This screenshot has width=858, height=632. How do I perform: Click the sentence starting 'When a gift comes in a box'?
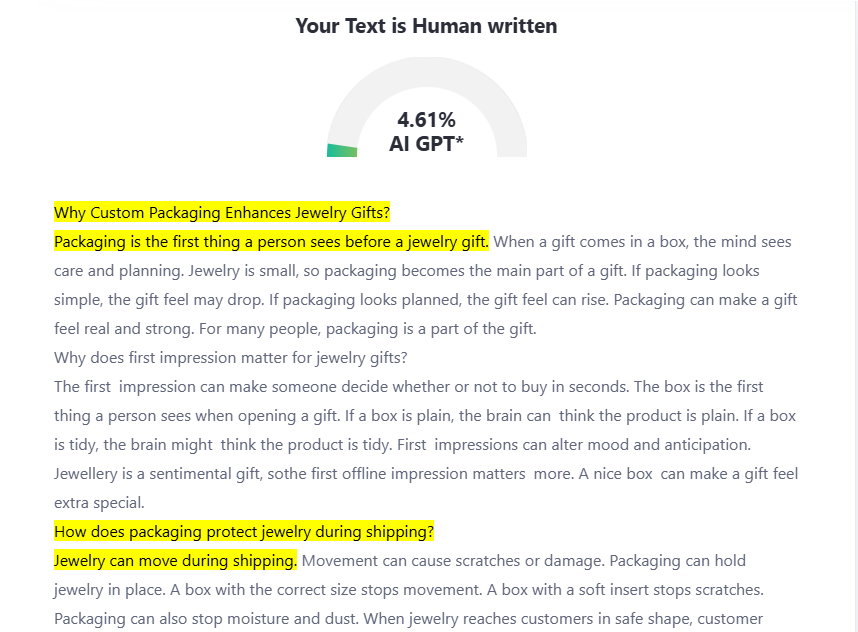(x=642, y=242)
